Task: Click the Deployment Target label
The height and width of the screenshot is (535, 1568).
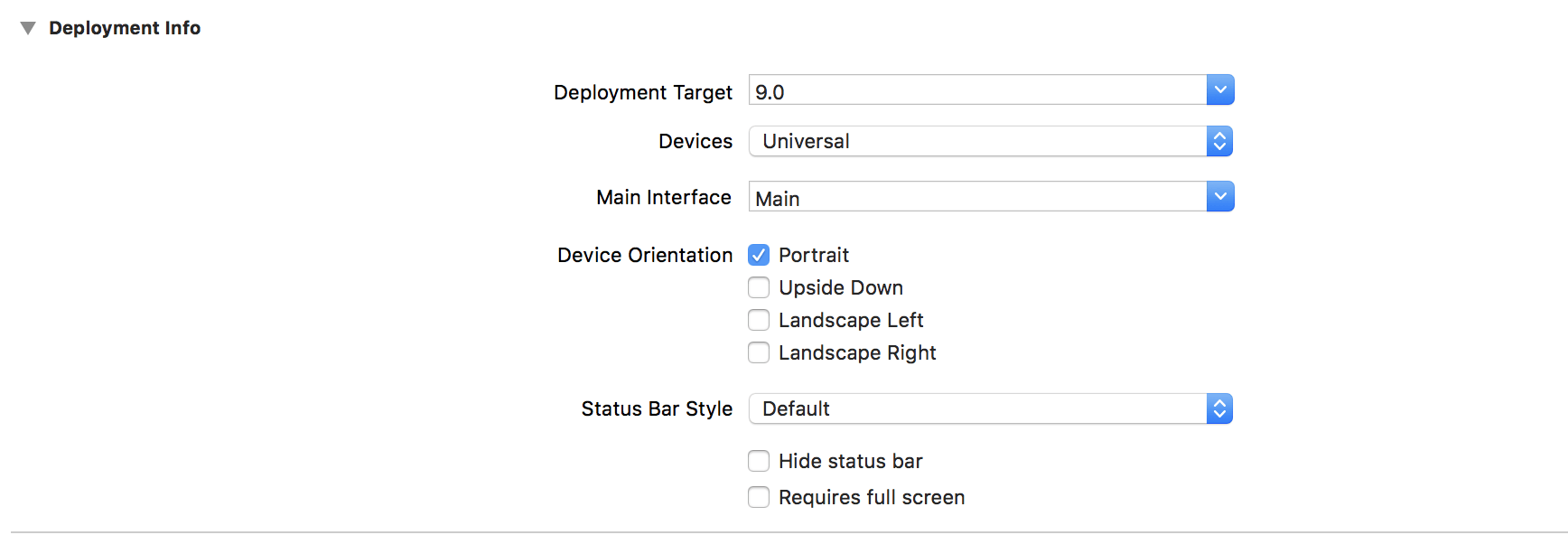Action: tap(642, 92)
